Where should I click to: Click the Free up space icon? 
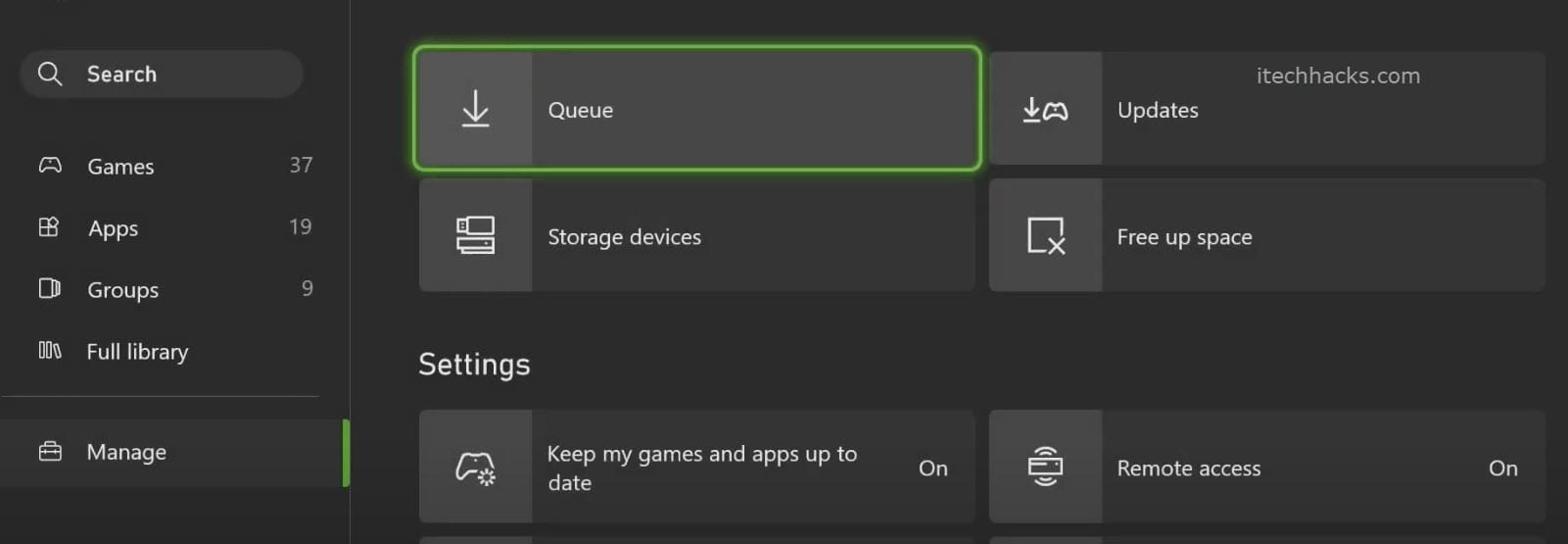(x=1045, y=235)
